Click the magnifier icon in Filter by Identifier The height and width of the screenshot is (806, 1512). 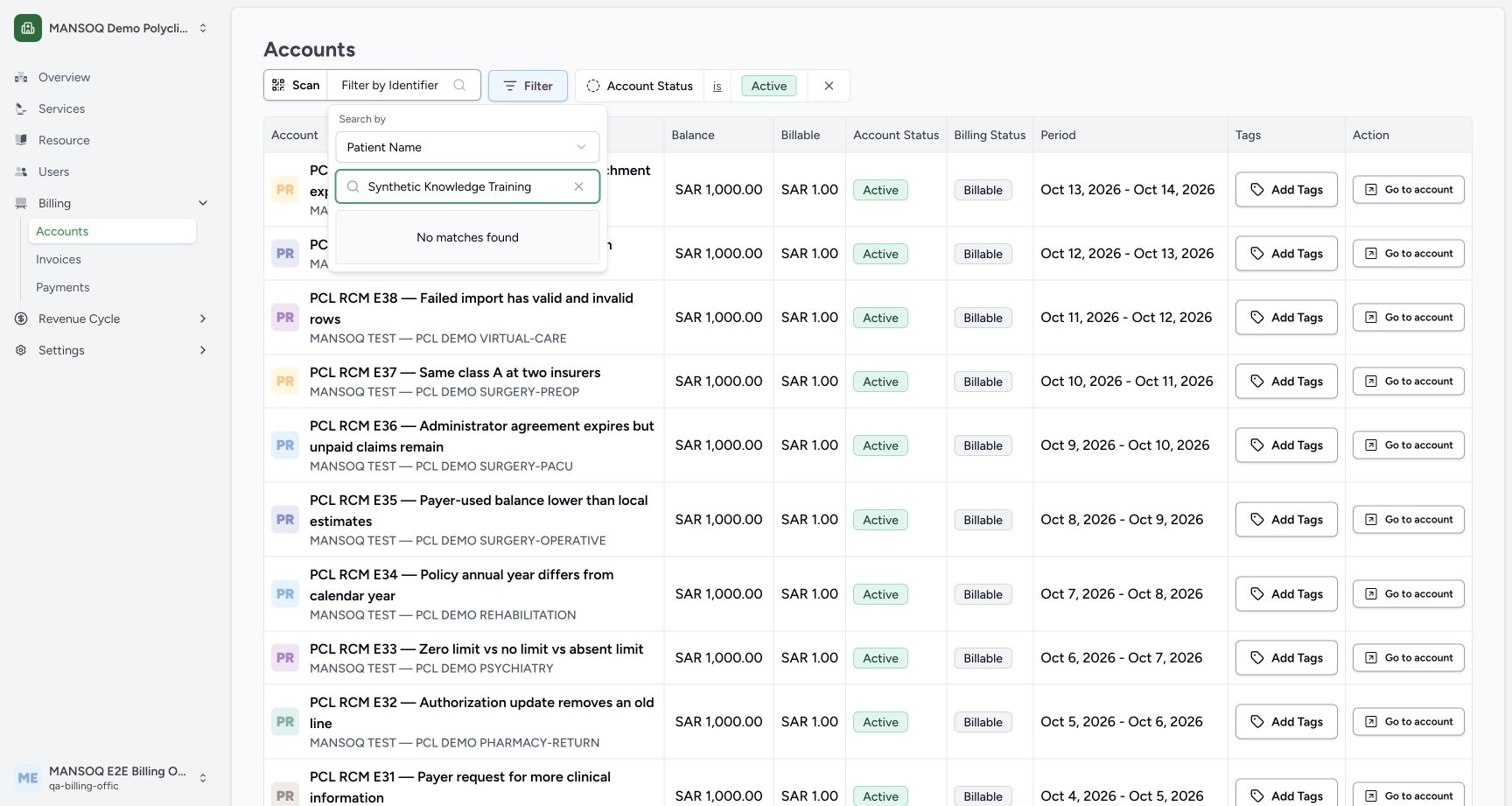(459, 85)
